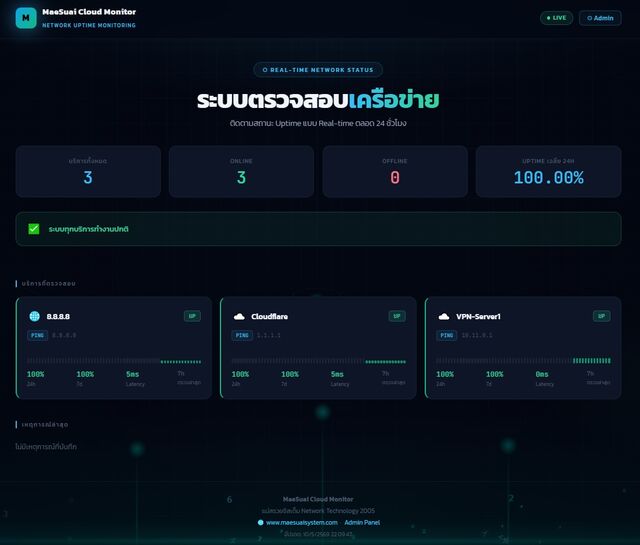This screenshot has width=640, height=545.
Task: Open the Cloudflare service title
Action: (x=269, y=316)
